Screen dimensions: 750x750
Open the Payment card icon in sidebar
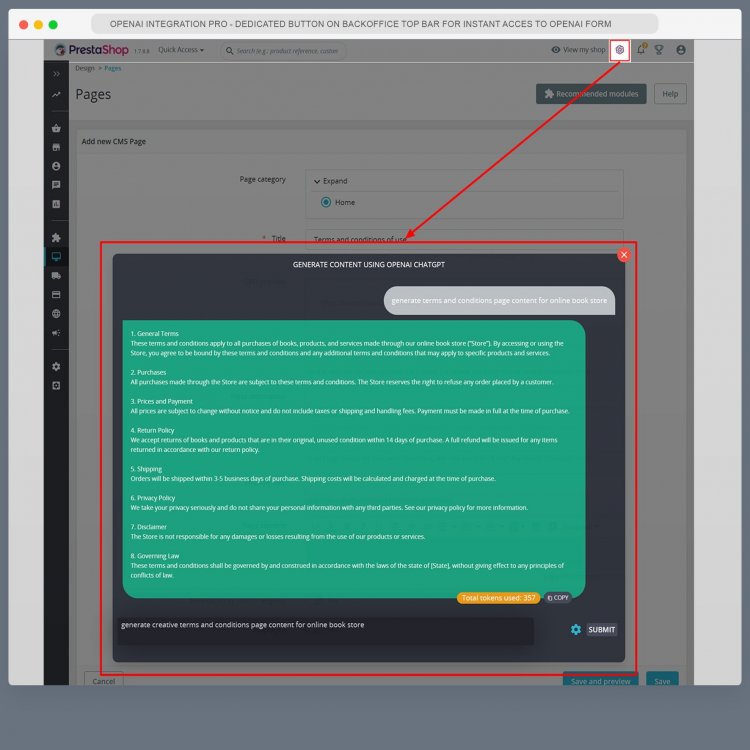click(x=56, y=295)
